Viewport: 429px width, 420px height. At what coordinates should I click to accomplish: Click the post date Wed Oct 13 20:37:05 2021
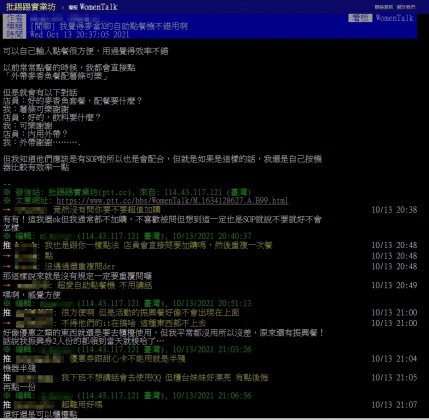(79, 34)
